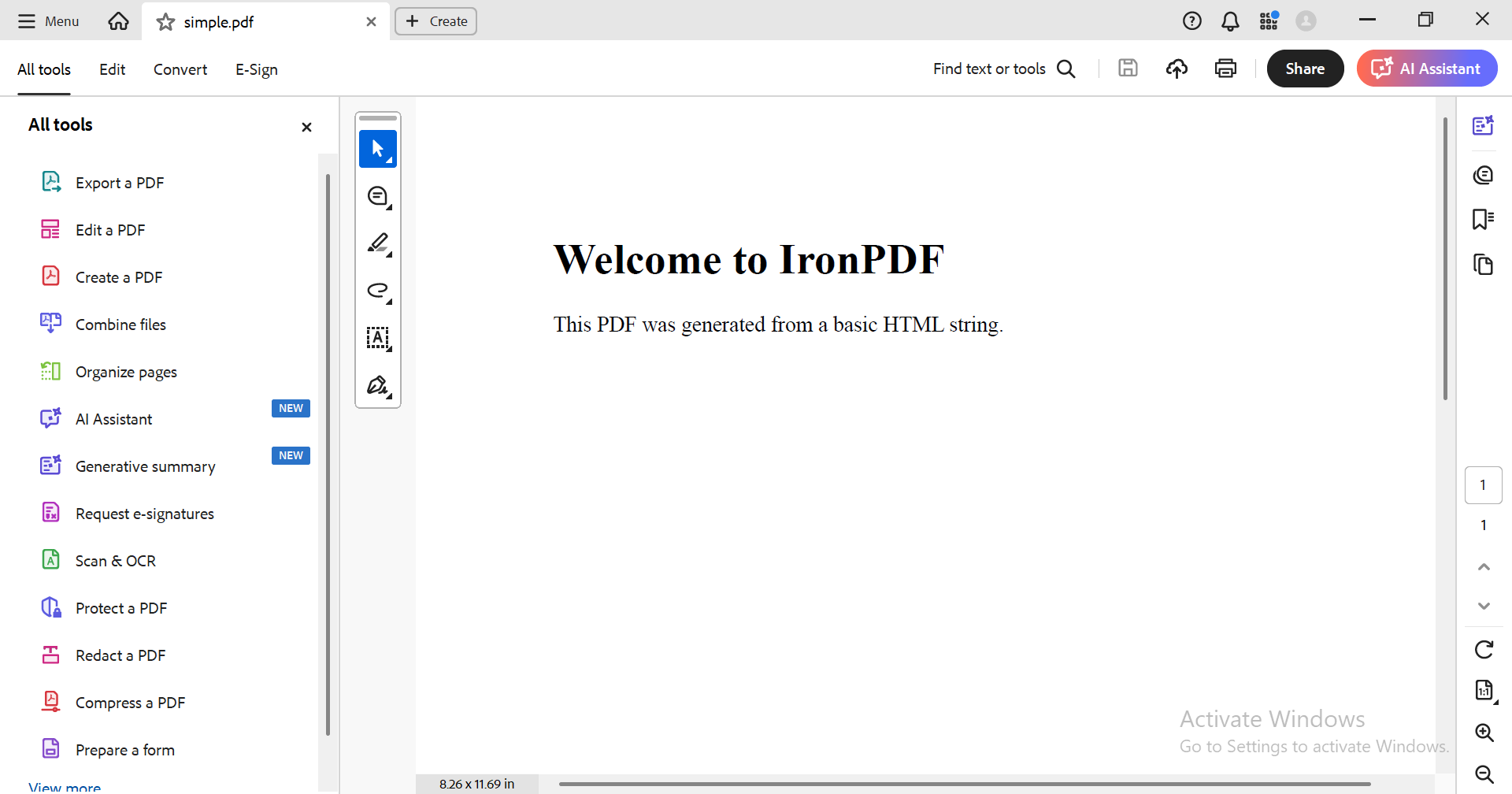Click the View more link

coord(65,787)
